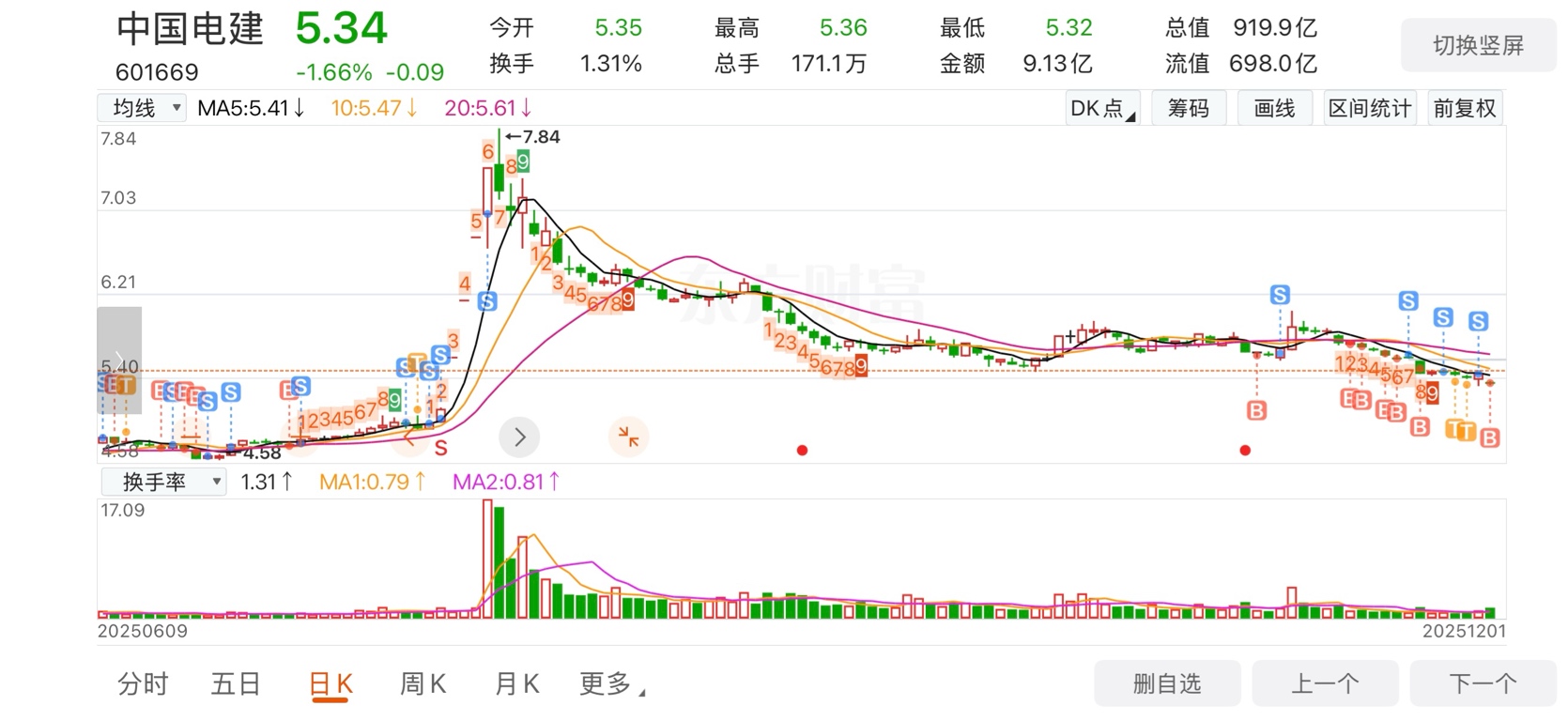
Task: Click the 删自选 button
Action: click(x=1167, y=683)
